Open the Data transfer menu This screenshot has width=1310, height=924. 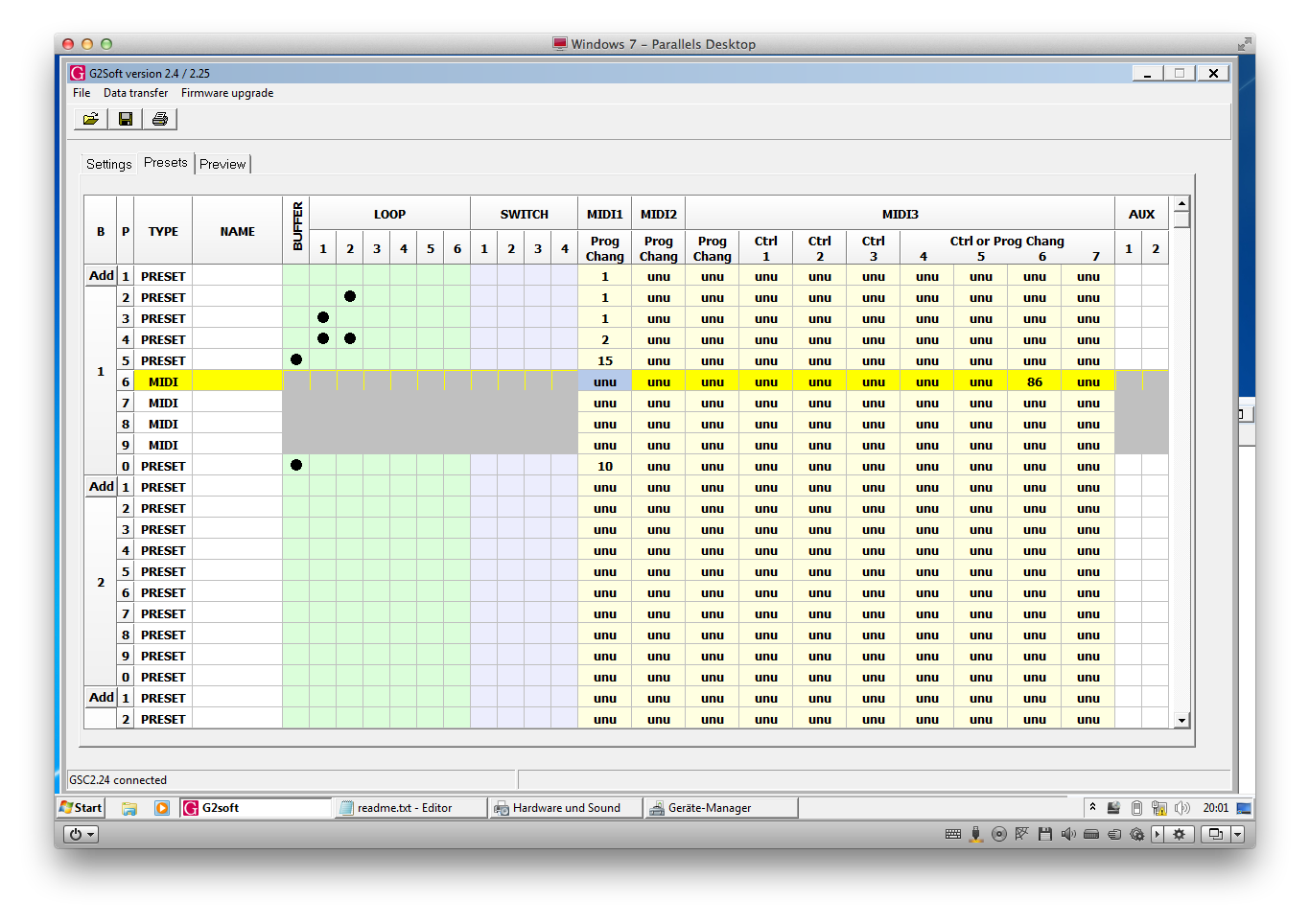pos(135,93)
